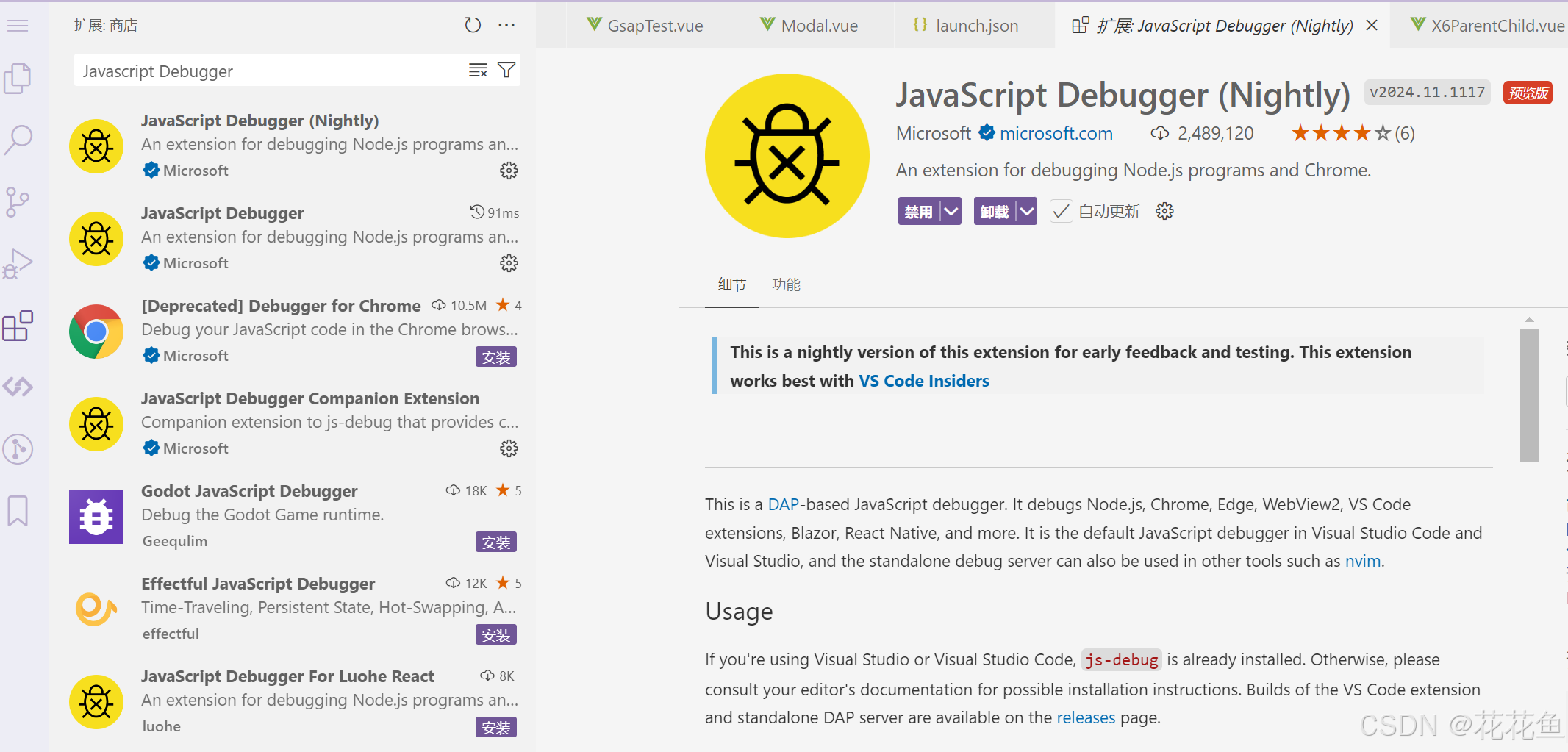This screenshot has width=1568, height=752.
Task: Click the 禁用 disable button
Action: [919, 212]
